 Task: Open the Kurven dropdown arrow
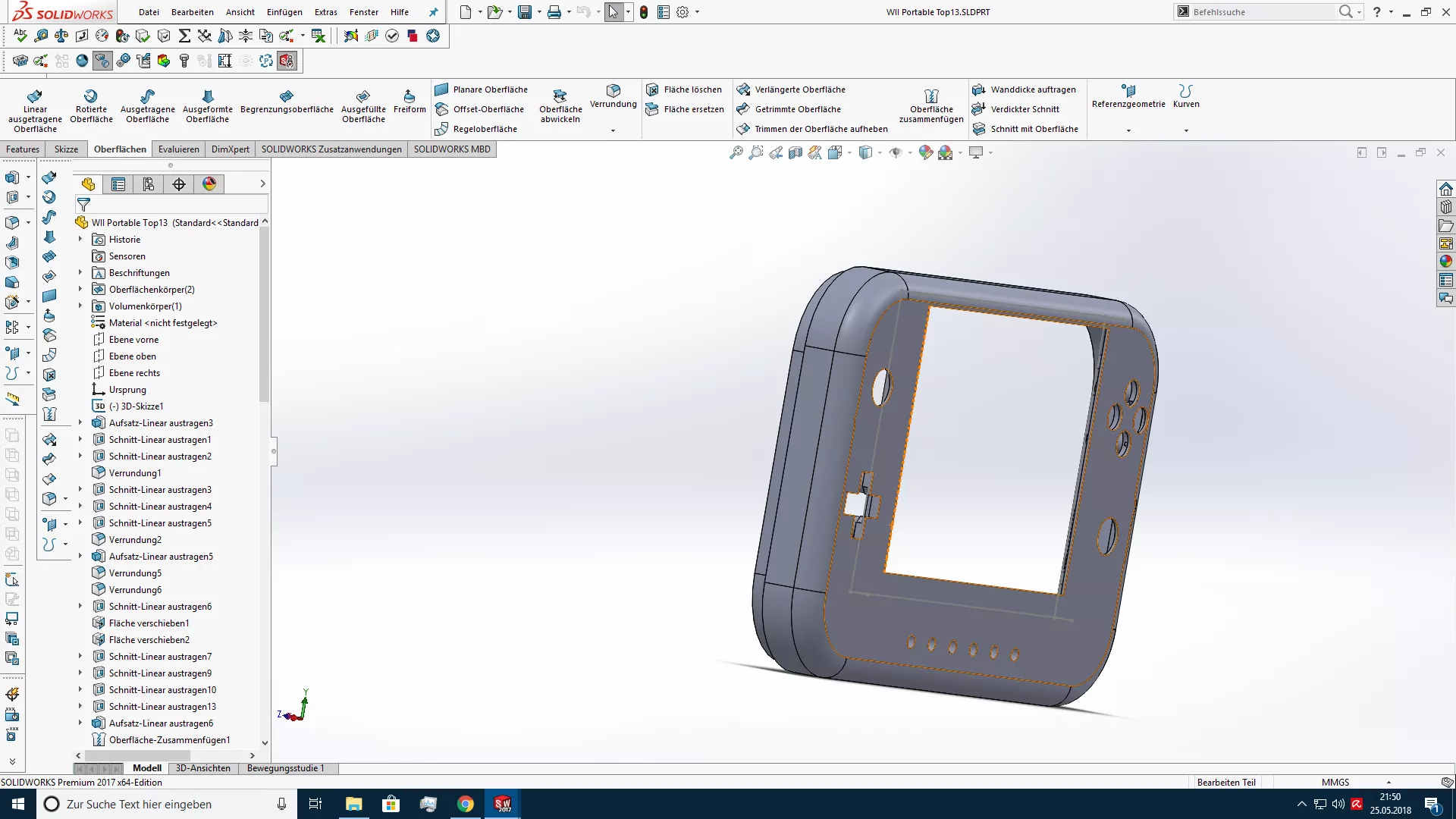pyautogui.click(x=1186, y=130)
